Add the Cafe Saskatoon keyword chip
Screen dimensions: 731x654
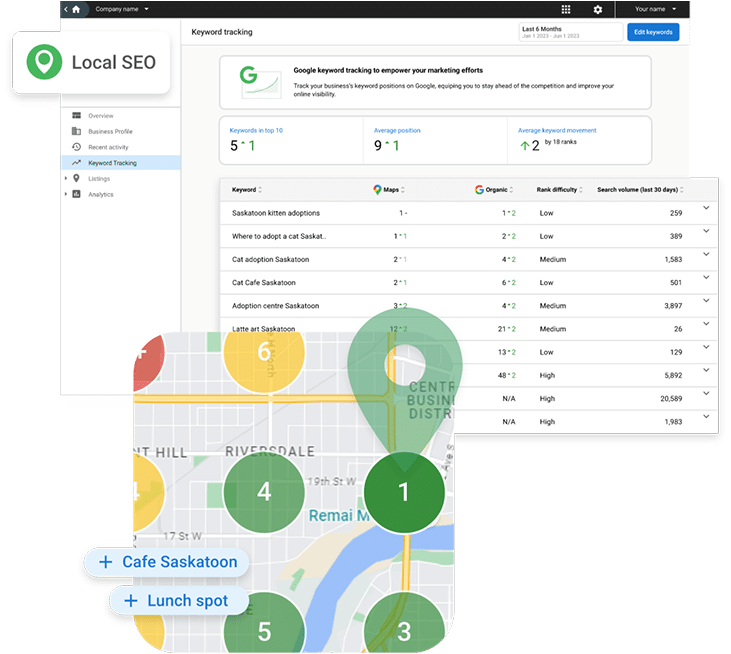pos(167,562)
